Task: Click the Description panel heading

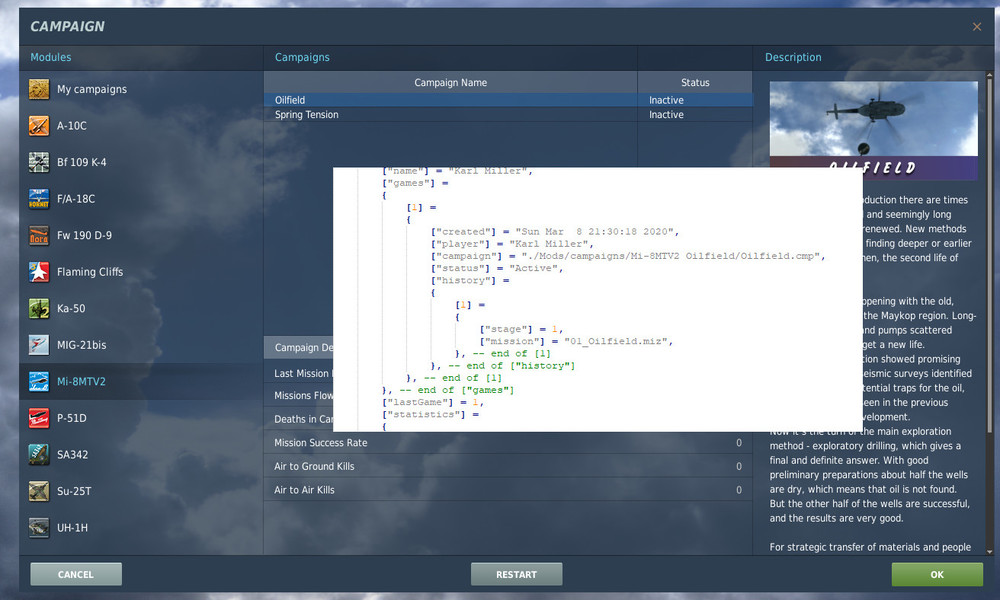Action: (793, 57)
